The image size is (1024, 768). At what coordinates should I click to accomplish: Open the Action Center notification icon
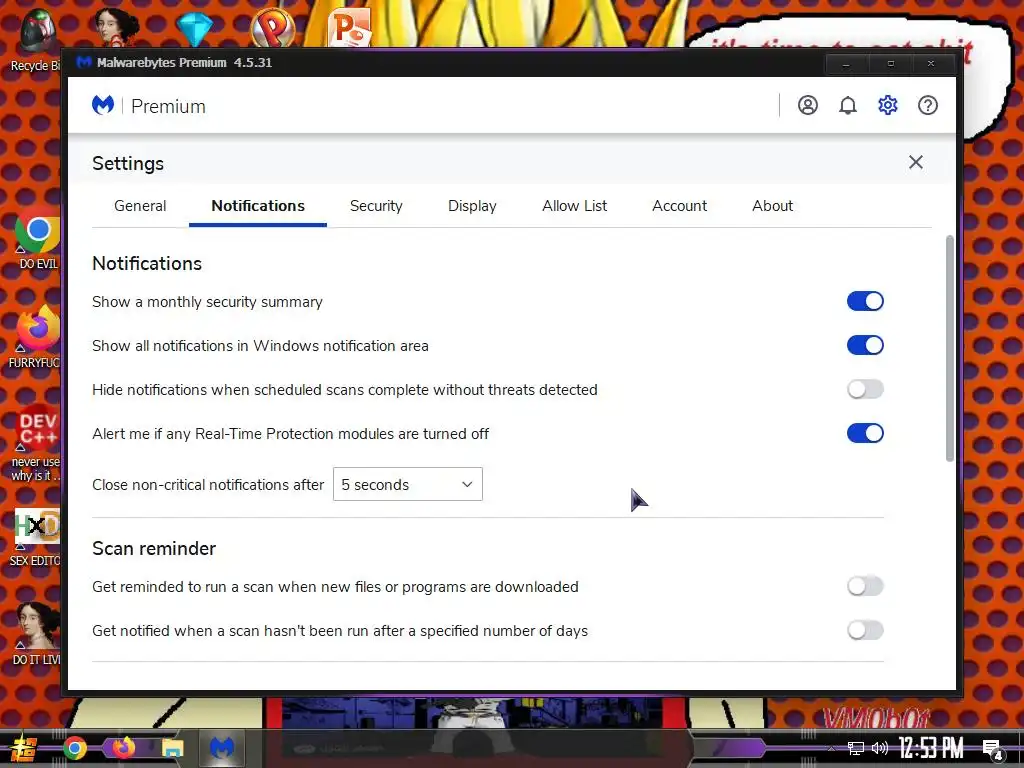click(993, 749)
